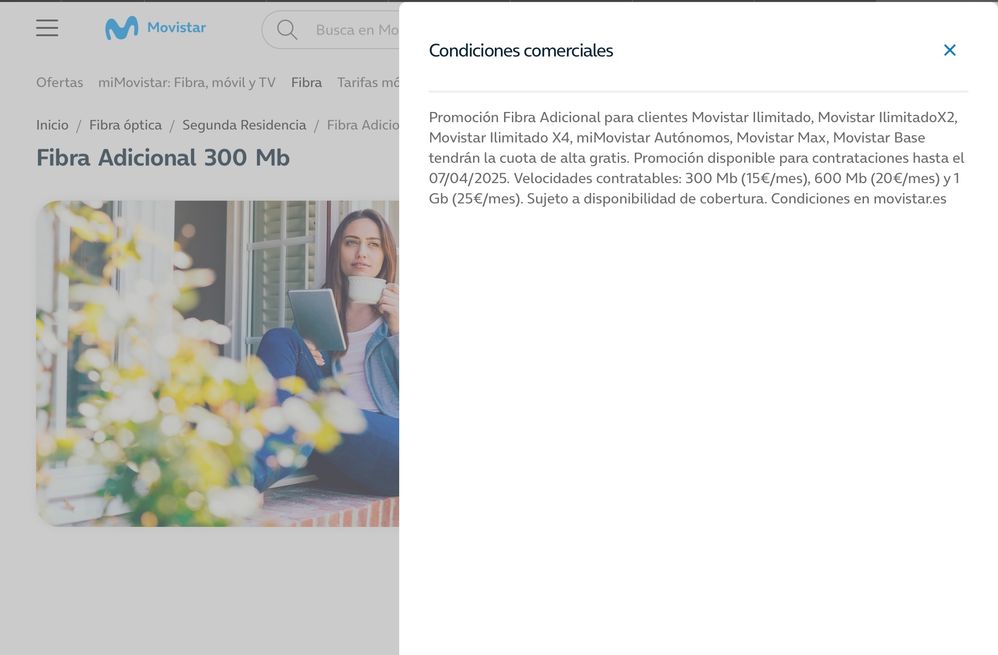Click the Fibra Adicional breadcrumb
The width and height of the screenshot is (998, 655).
363,125
